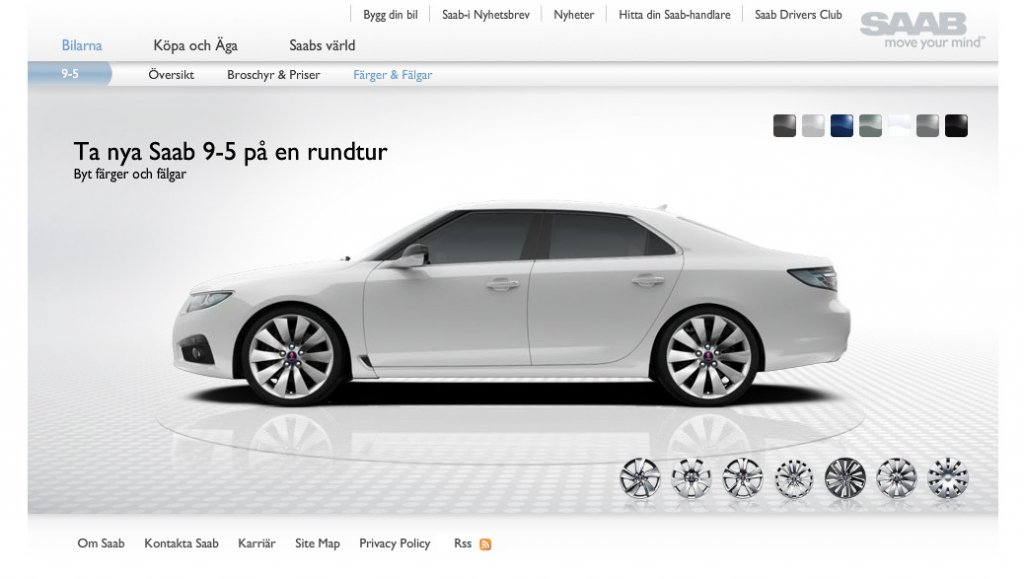The width and height of the screenshot is (1024, 579).
Task: Open the Om Saab footer link
Action: [101, 543]
